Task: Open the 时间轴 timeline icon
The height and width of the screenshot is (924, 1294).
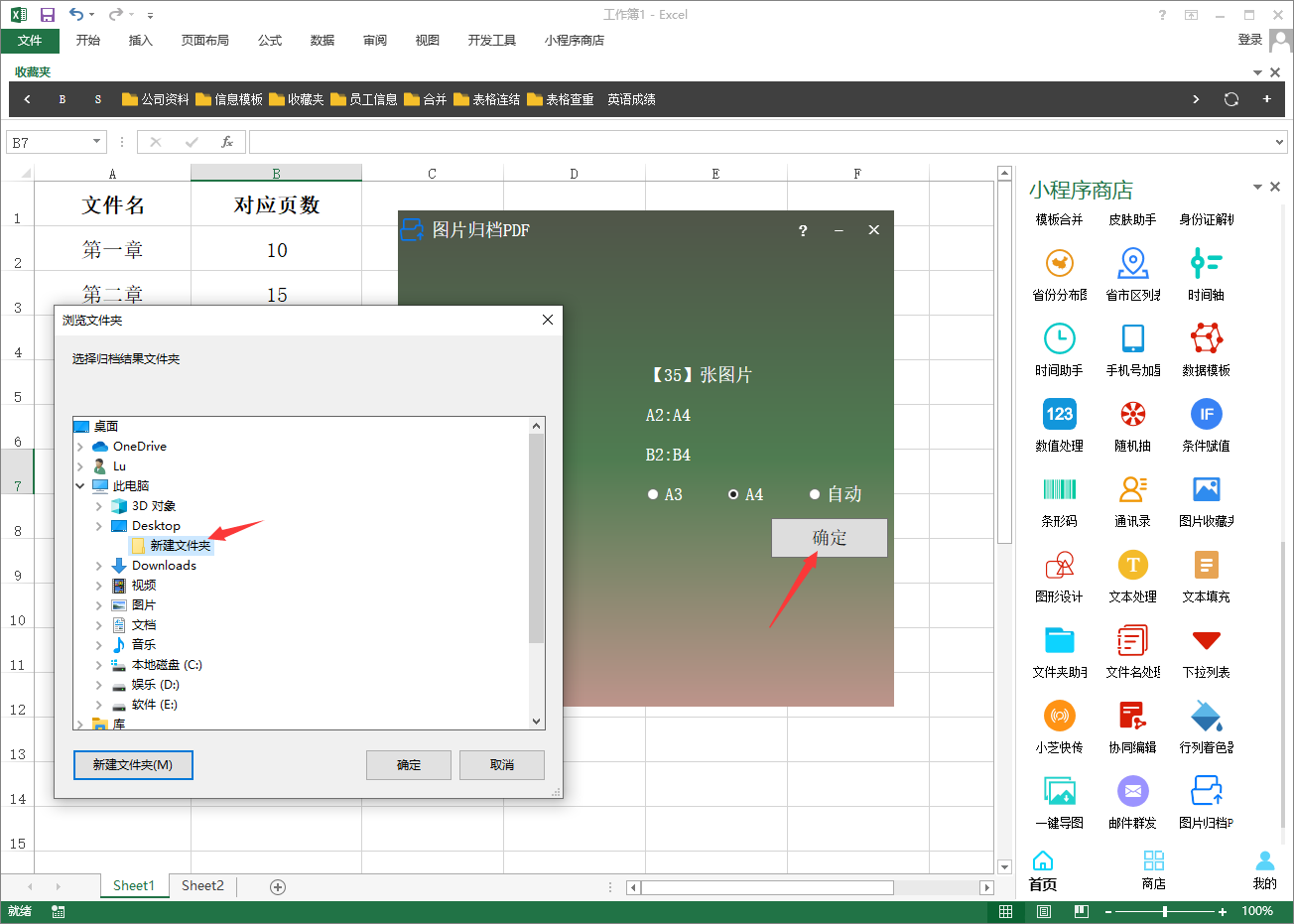Action: 1207,263
